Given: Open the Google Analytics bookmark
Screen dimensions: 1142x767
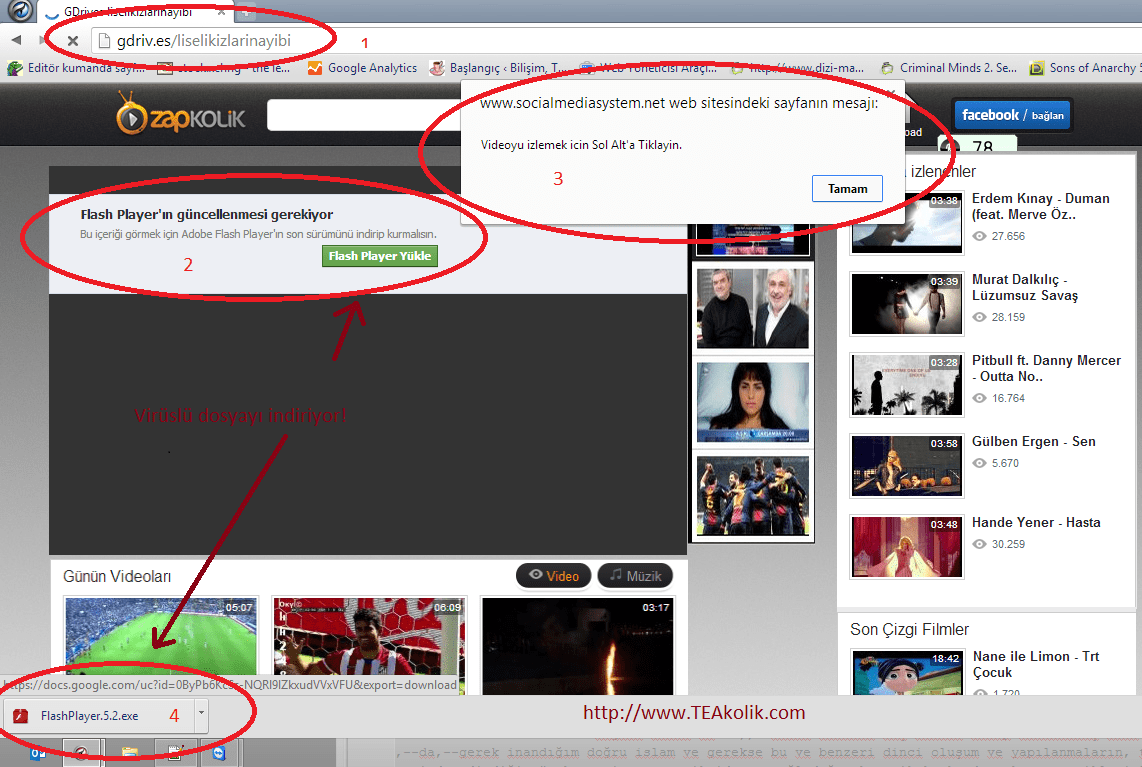Looking at the screenshot, I should [x=362, y=68].
